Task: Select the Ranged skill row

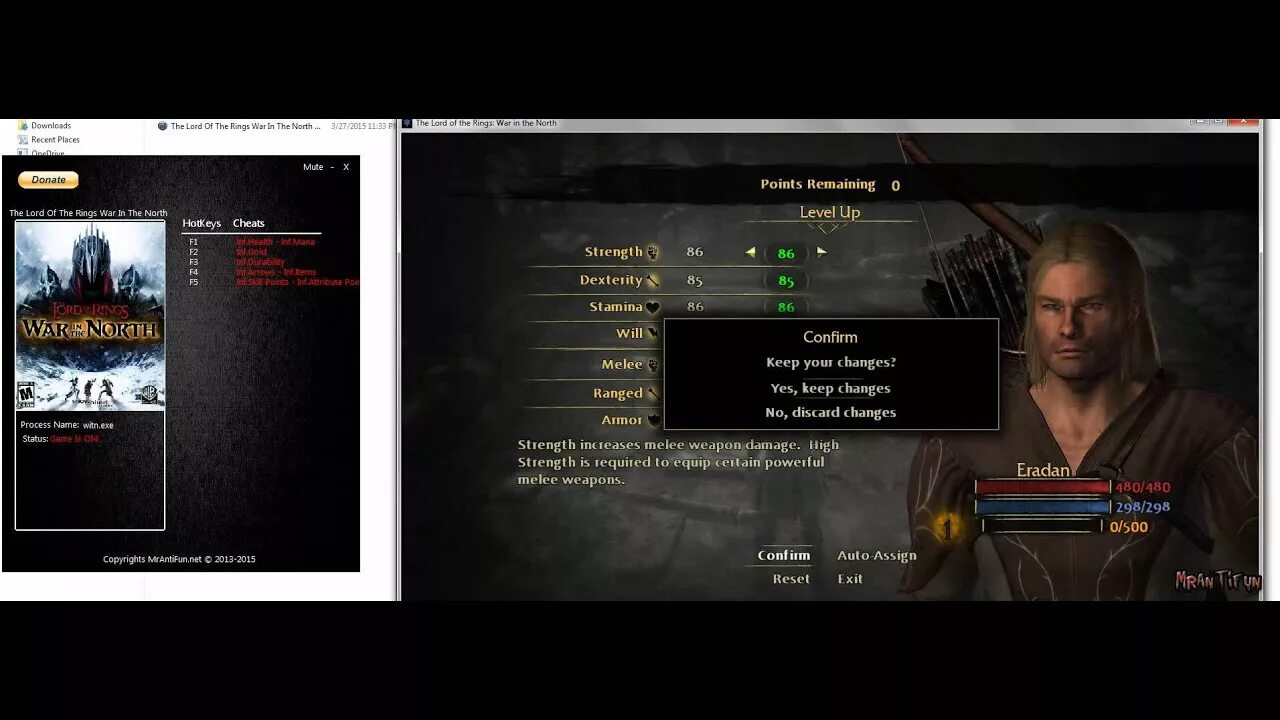Action: 596,394
